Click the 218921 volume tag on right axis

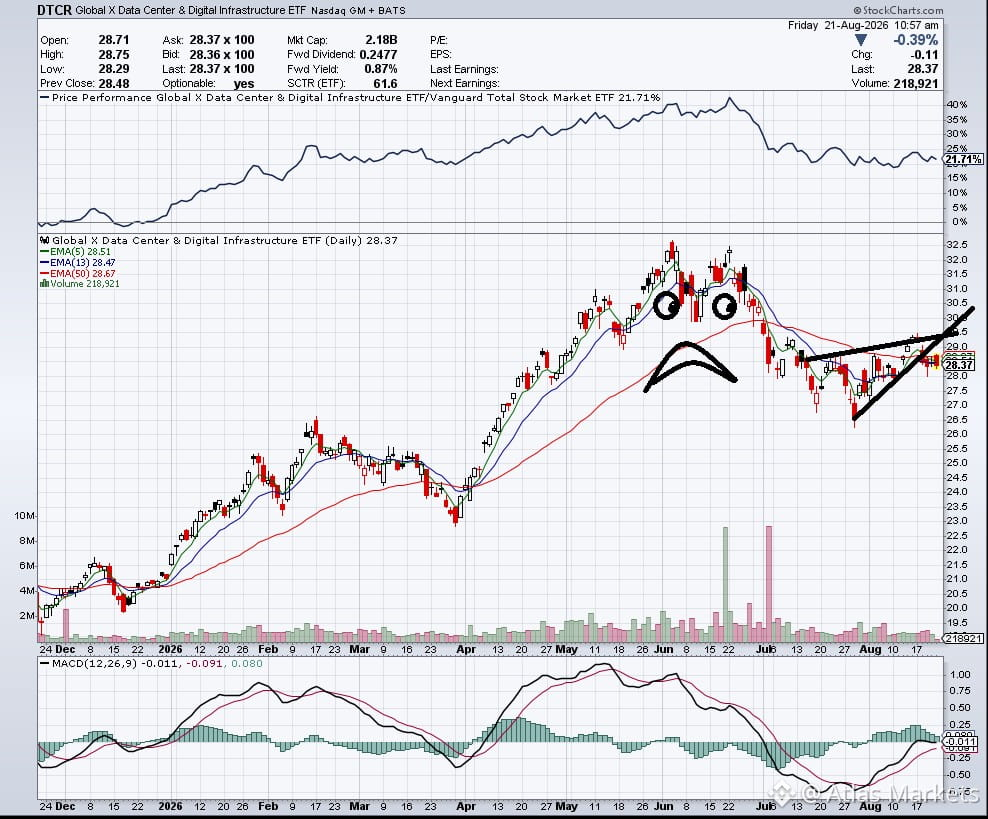coord(963,638)
